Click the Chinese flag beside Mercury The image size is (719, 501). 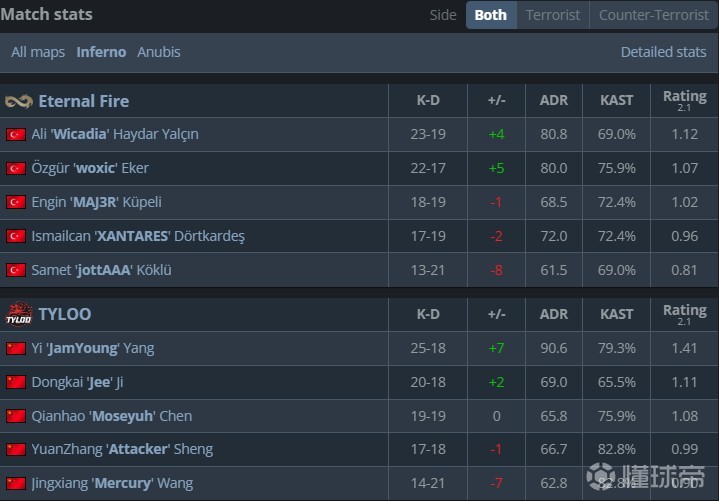coord(16,483)
